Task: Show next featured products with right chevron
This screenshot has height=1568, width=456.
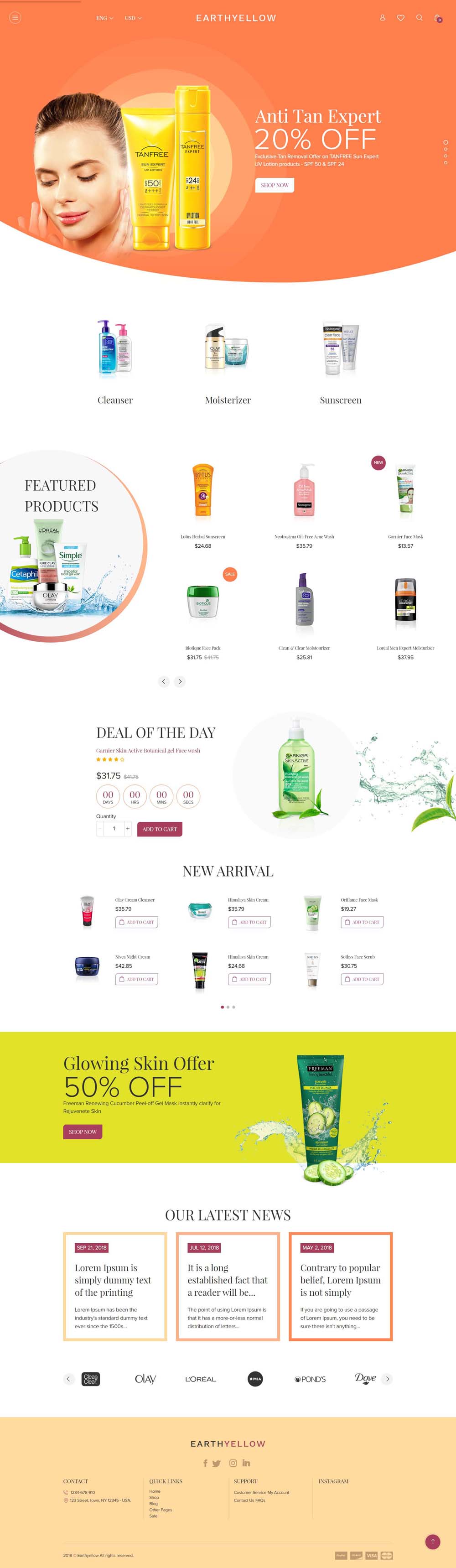Action: click(180, 681)
